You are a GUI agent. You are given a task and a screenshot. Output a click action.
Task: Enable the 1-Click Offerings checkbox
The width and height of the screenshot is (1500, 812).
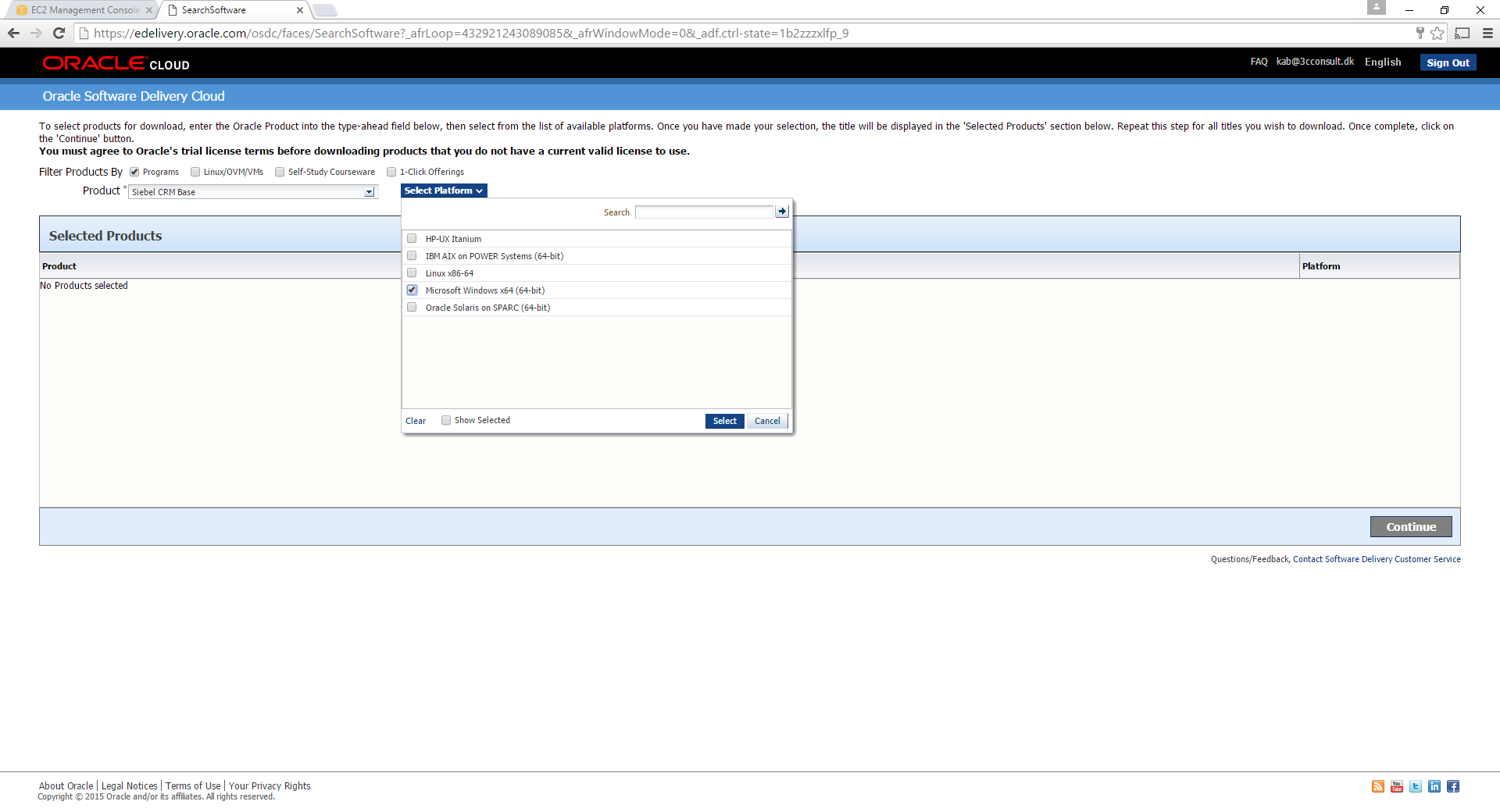coord(391,172)
